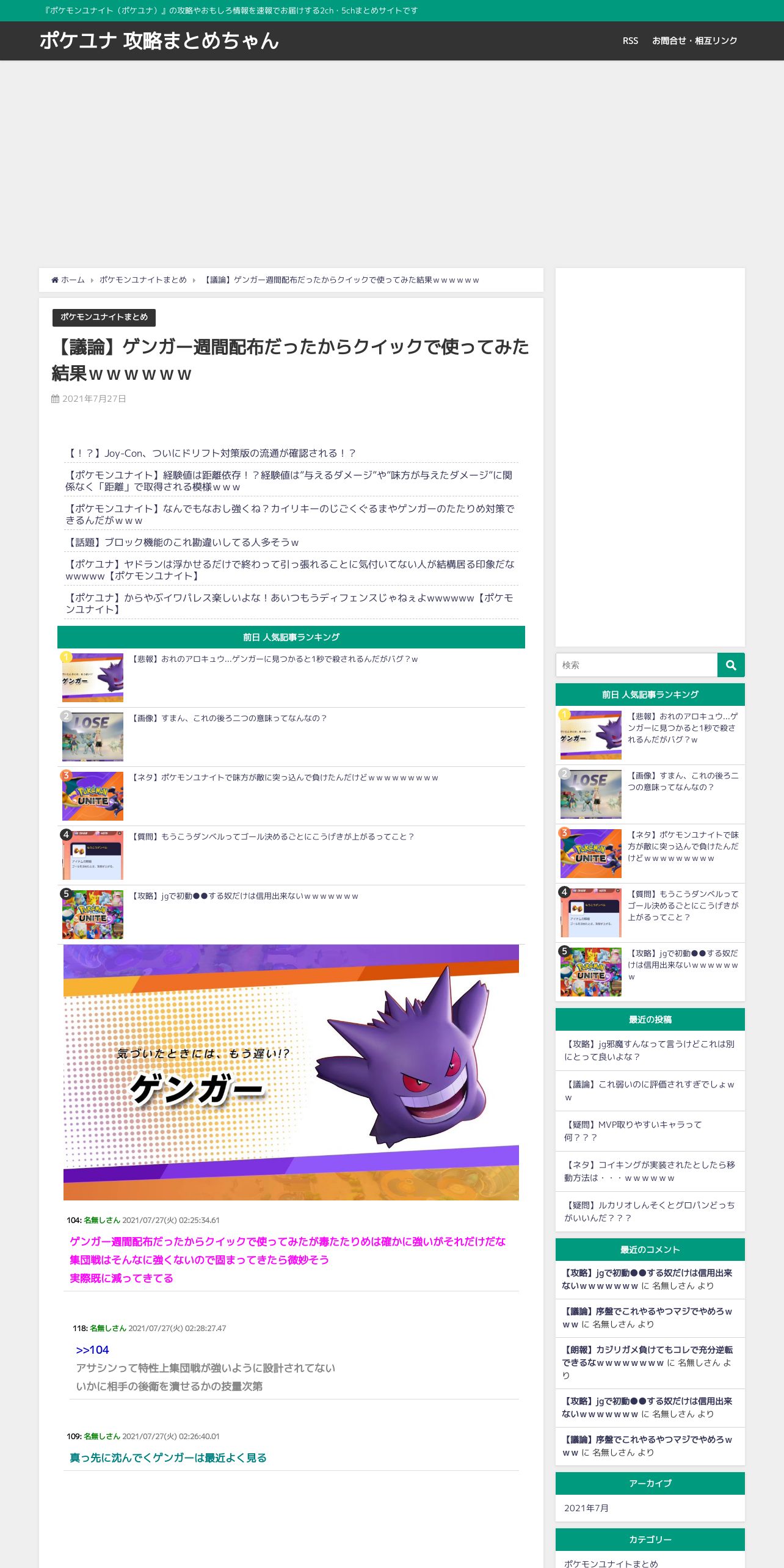784x1568 pixels.
Task: Open recent post これ弱いのに評価されすぎ
Action: pyautogui.click(x=650, y=1091)
